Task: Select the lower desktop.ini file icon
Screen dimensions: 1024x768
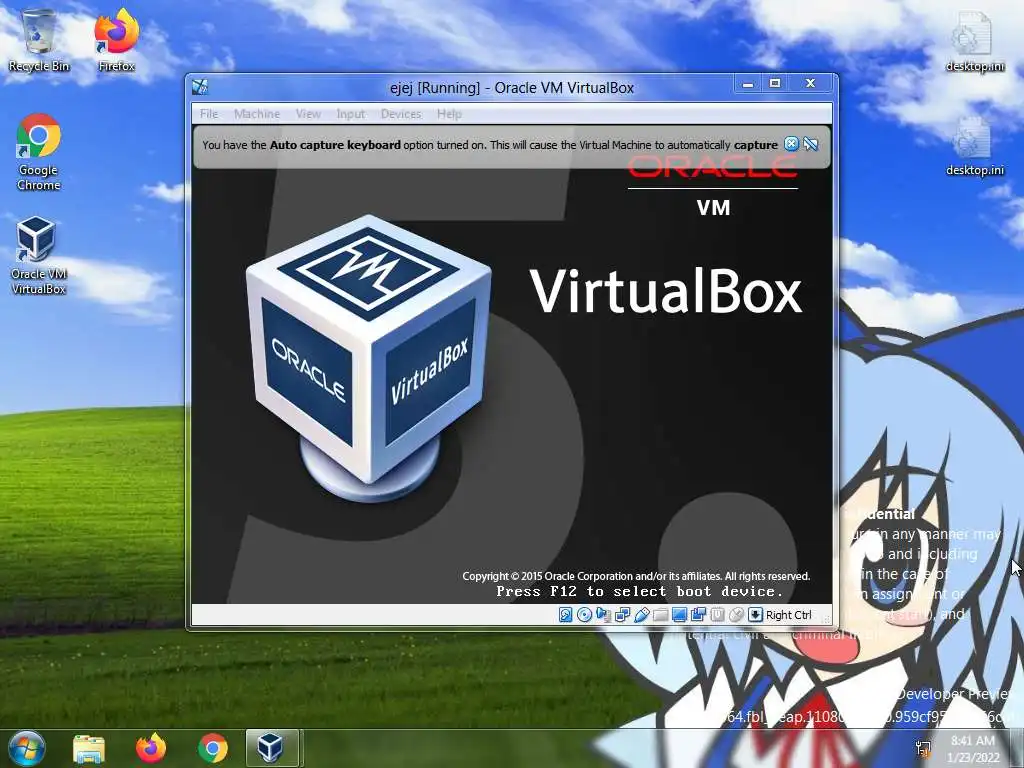Action: (x=975, y=146)
